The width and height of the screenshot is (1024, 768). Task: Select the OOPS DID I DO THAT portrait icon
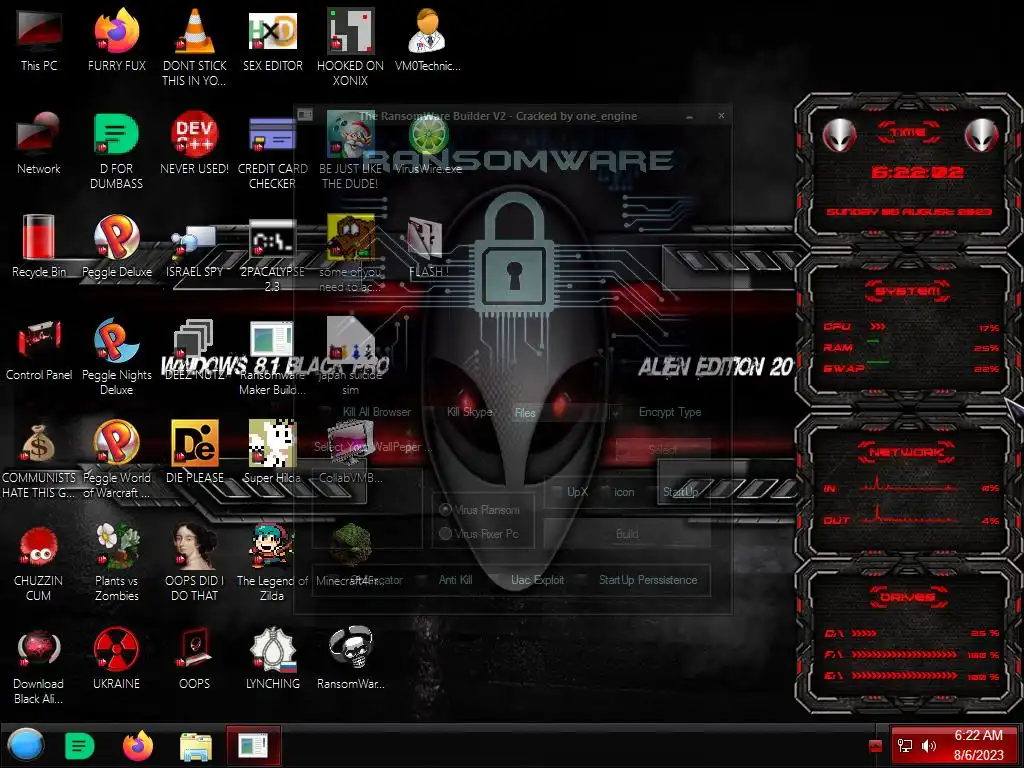pos(195,563)
